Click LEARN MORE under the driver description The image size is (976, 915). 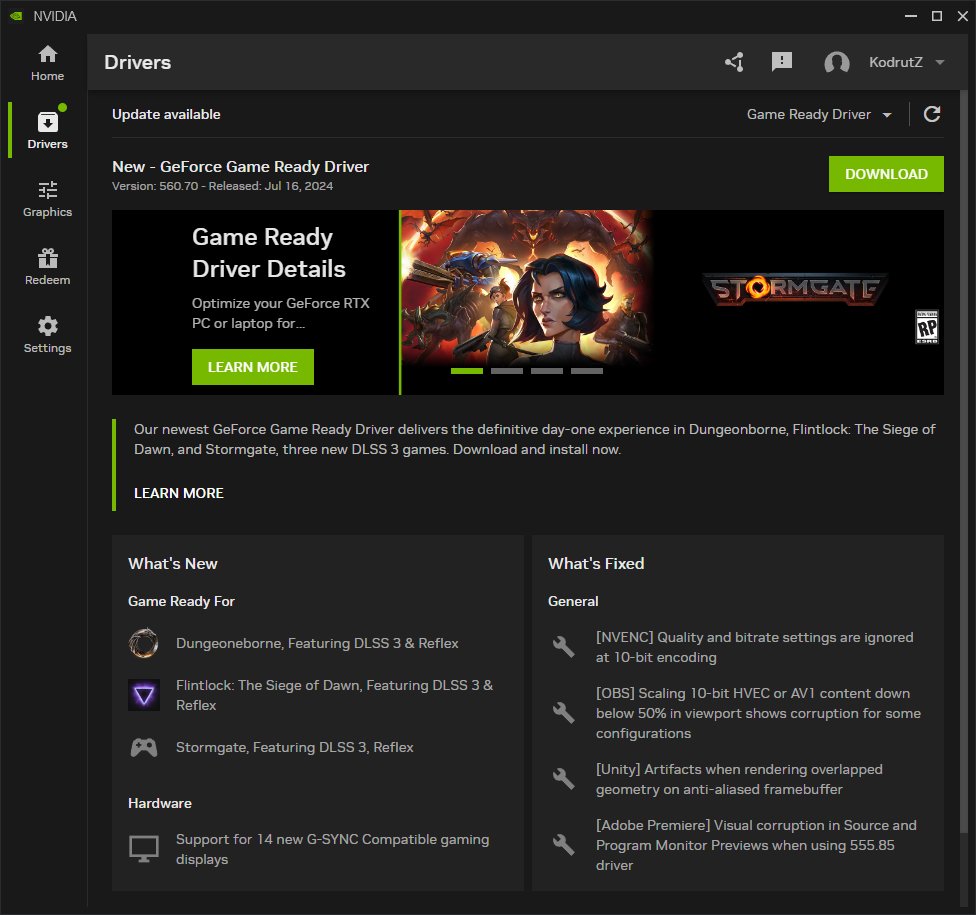[x=178, y=492]
